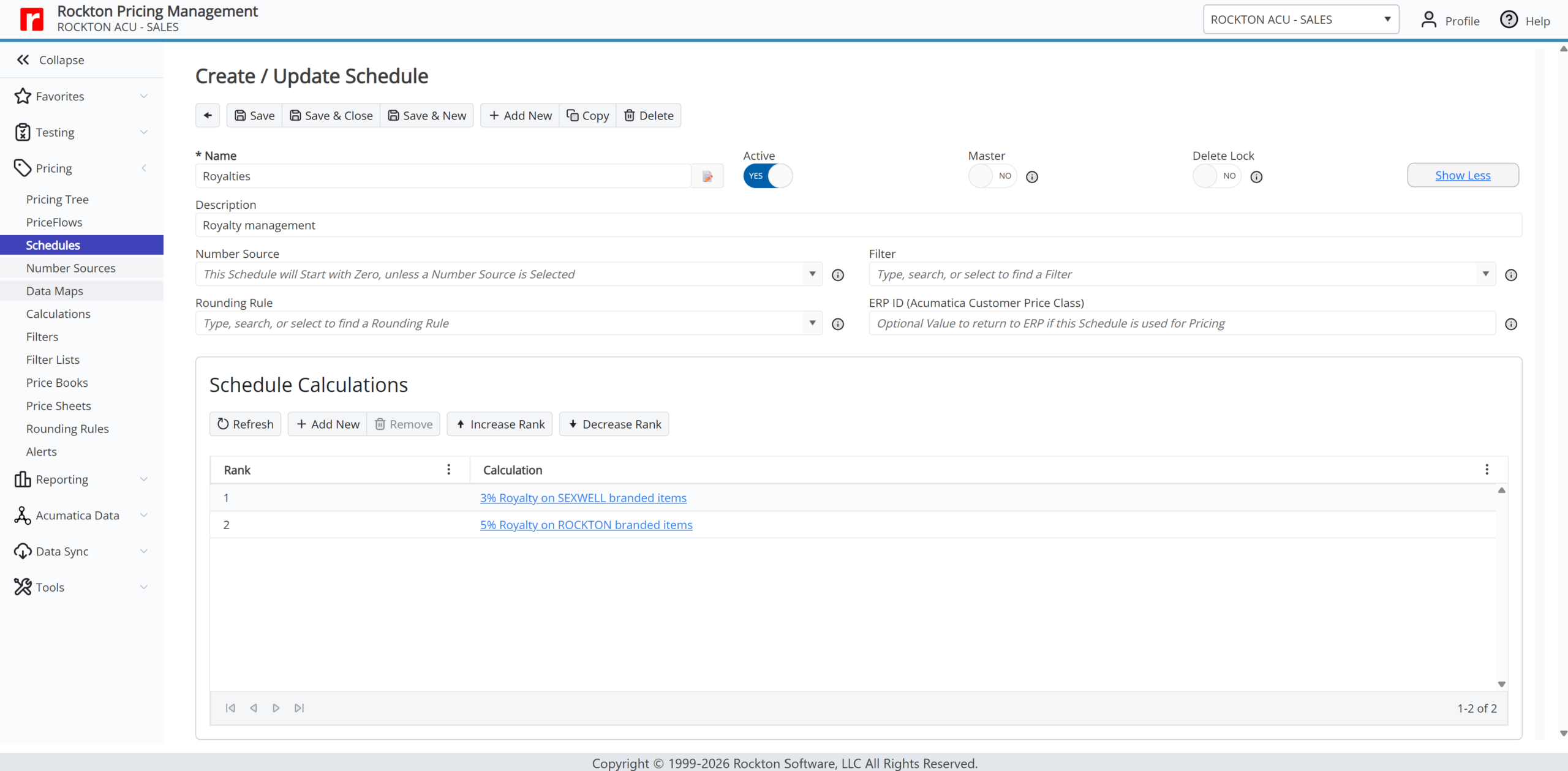Click the Save button
Viewport: 1568px width, 771px height.
coord(255,115)
